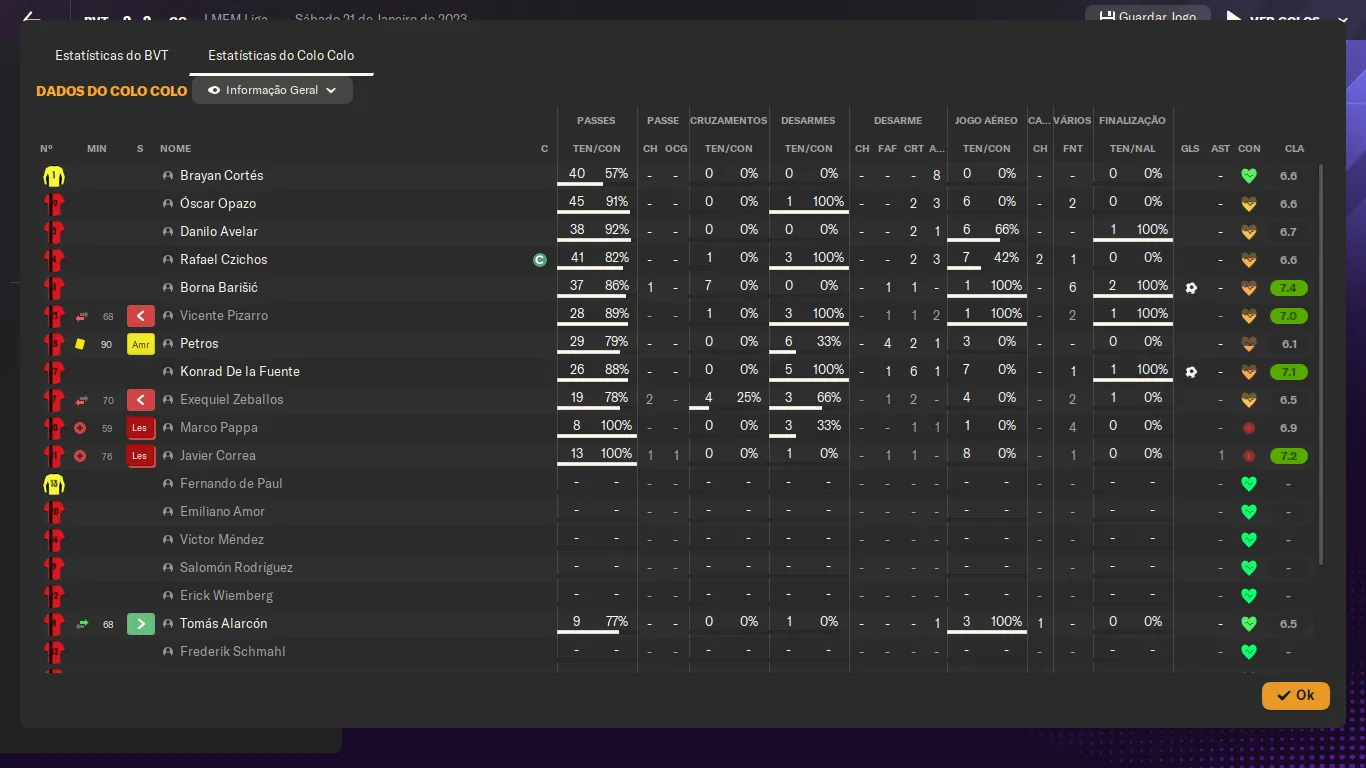Click person icon beside Danilo Avelar
Screen dimensions: 1366x768
click(168, 232)
